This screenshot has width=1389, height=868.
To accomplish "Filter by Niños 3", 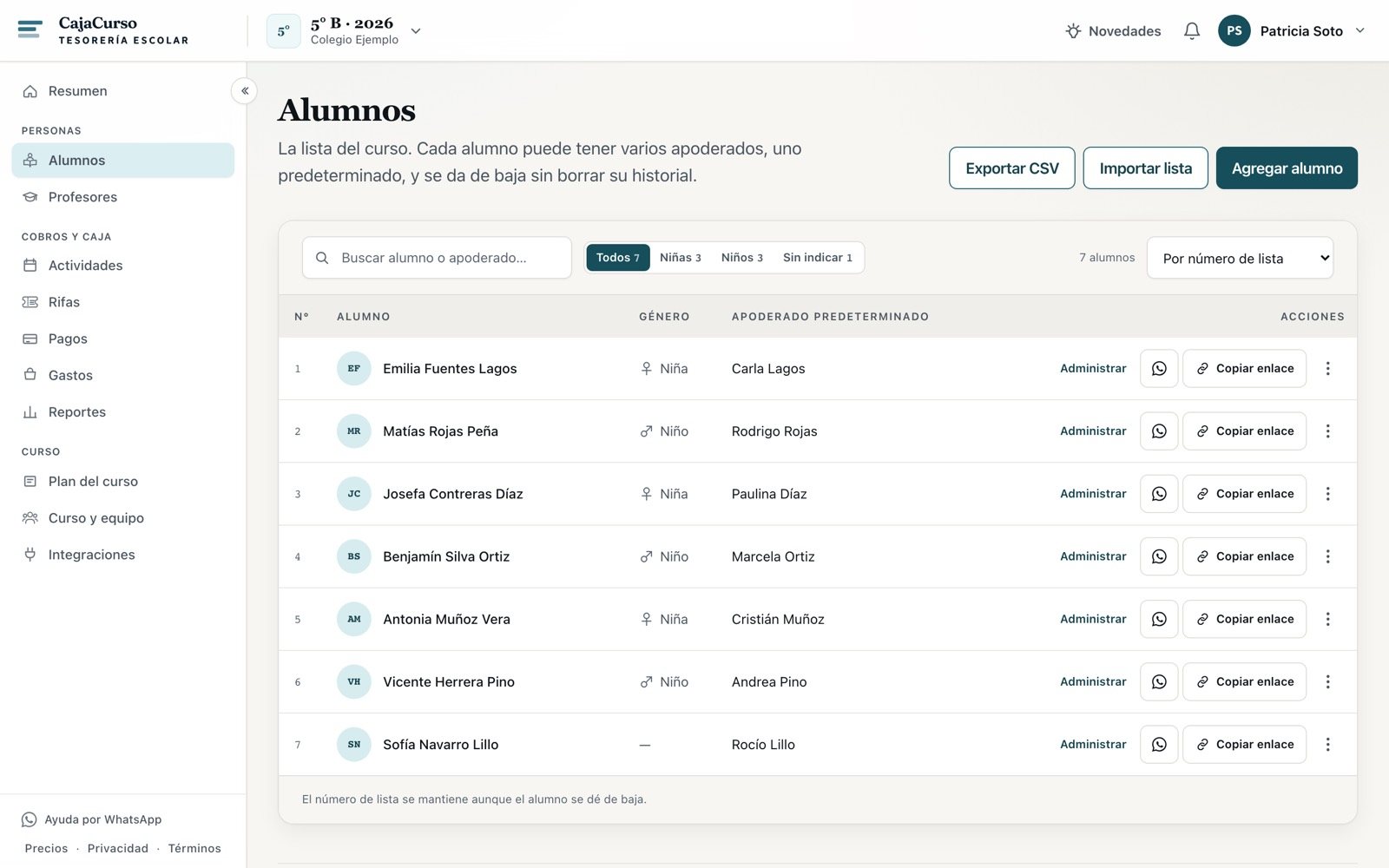I will (x=742, y=258).
